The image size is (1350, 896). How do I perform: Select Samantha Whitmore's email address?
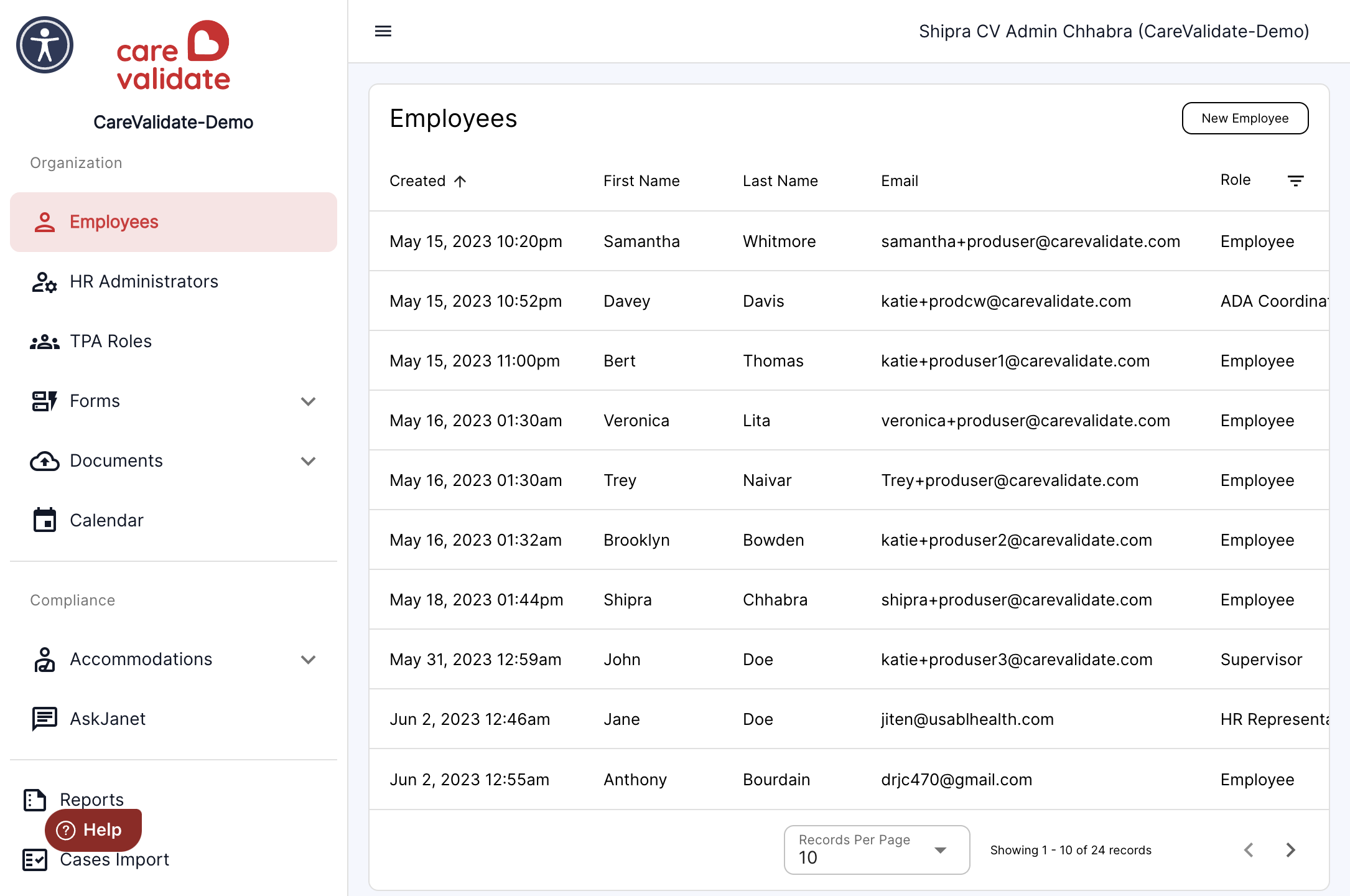[x=1030, y=241]
